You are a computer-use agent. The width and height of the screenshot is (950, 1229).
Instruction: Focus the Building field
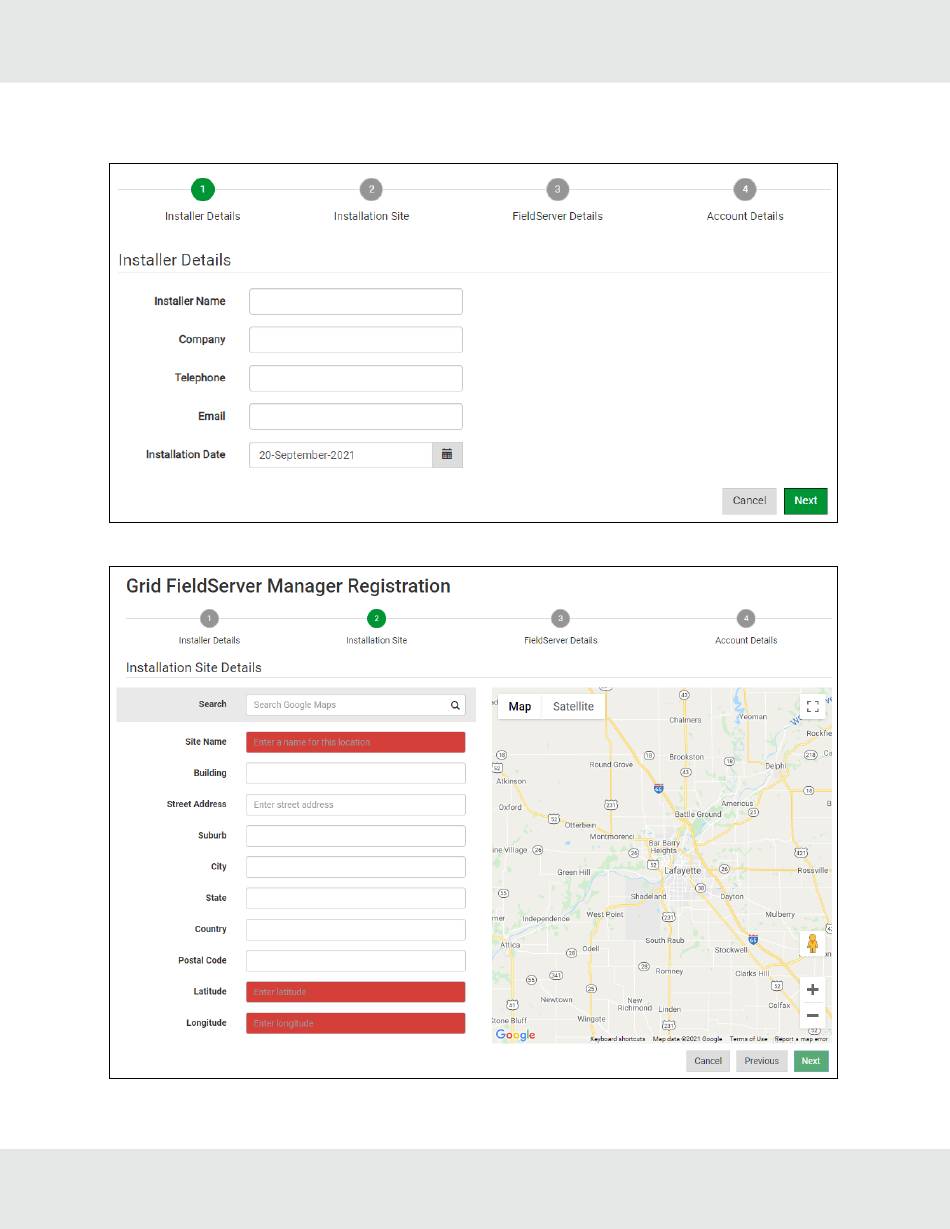356,773
